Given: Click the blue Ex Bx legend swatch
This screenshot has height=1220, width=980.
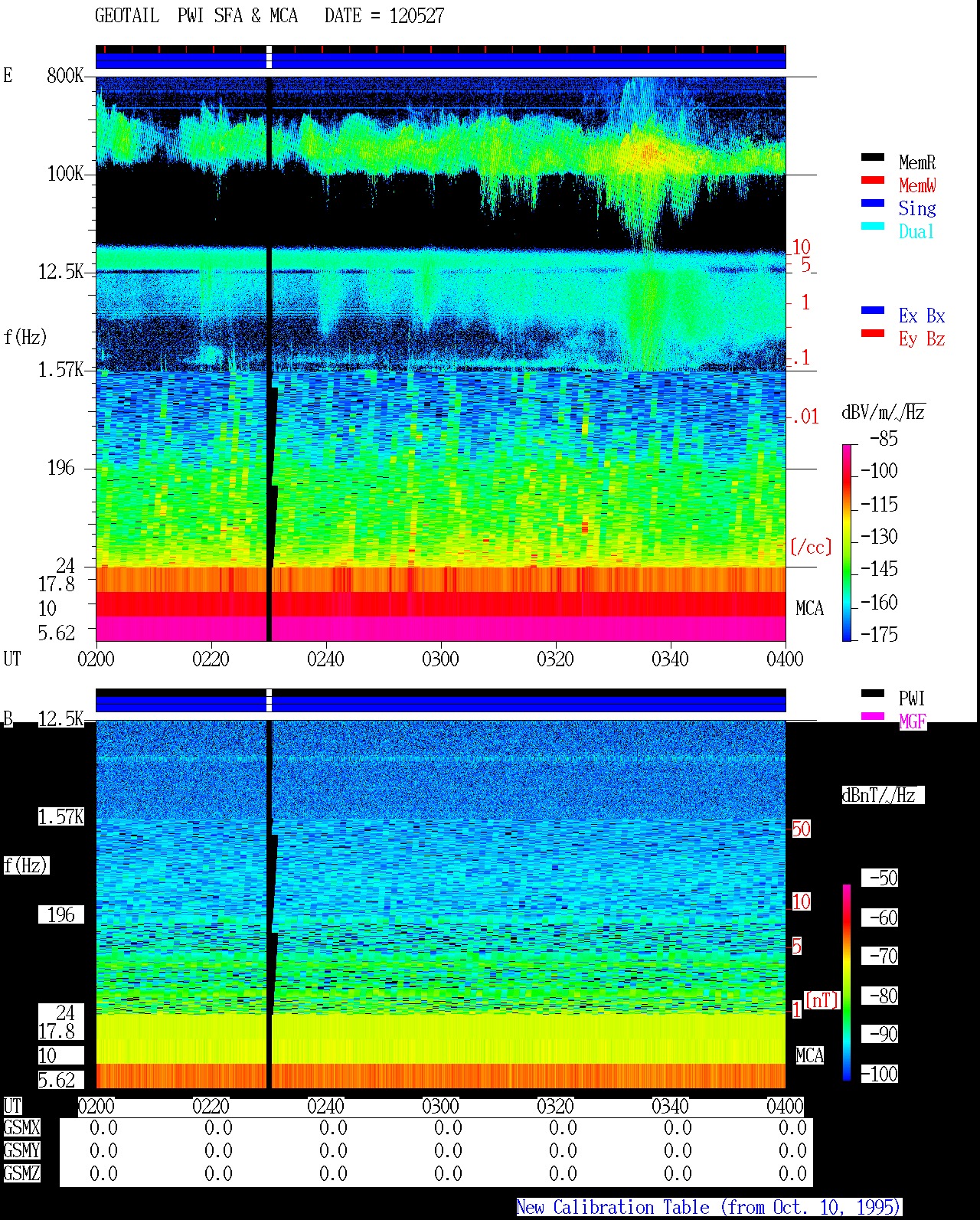Looking at the screenshot, I should (873, 311).
